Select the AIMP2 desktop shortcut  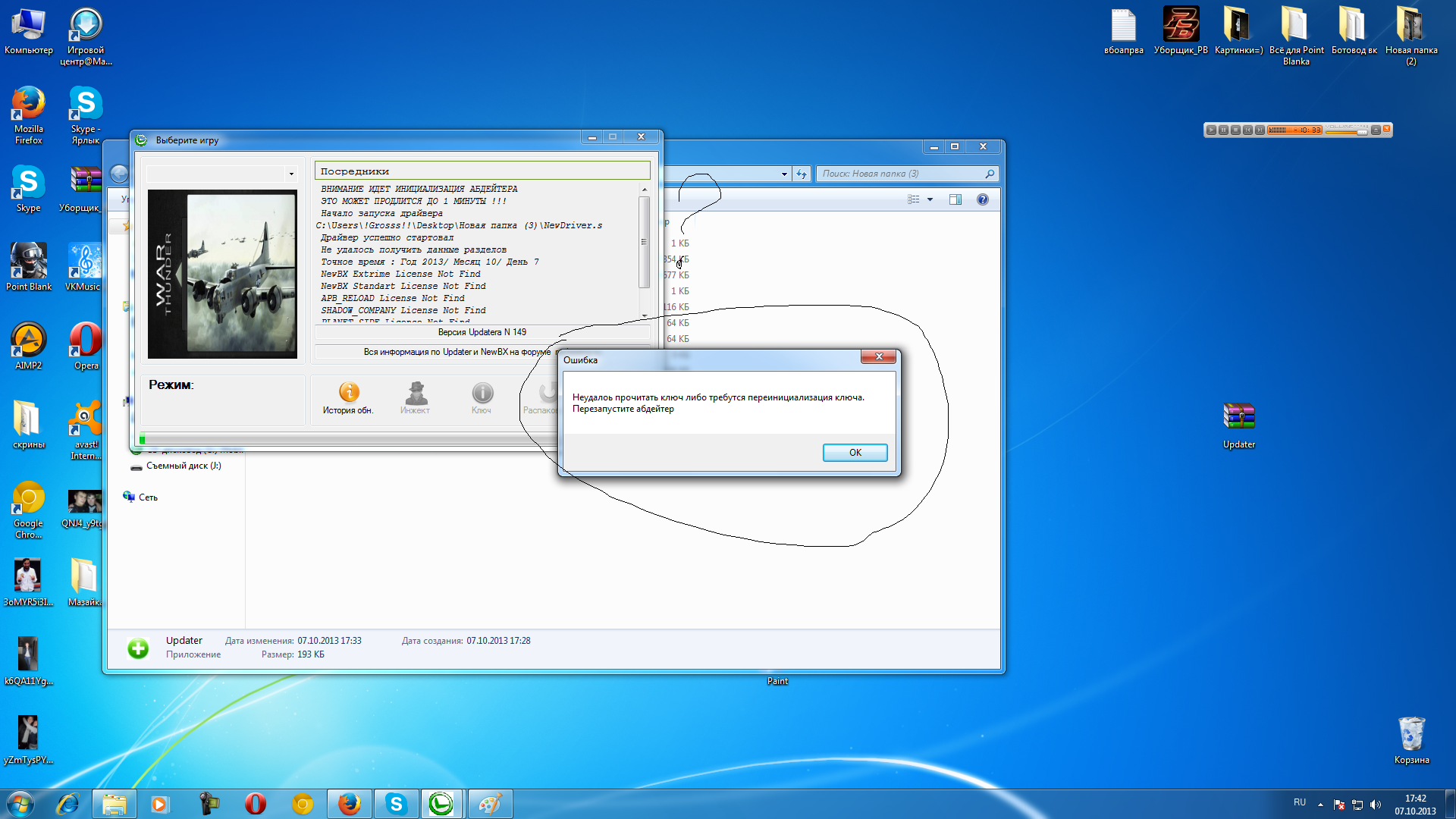coord(29,346)
